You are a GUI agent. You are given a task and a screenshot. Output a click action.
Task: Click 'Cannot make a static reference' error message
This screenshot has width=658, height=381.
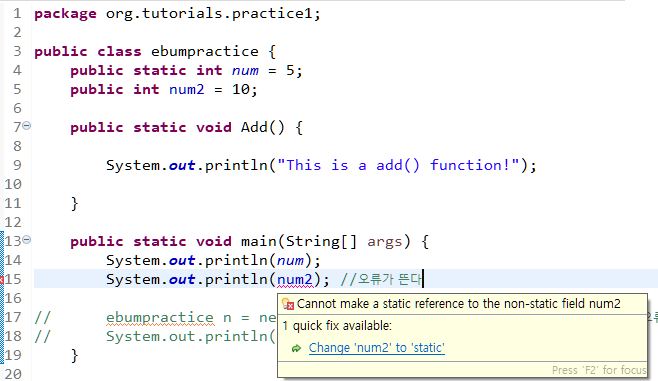tap(458, 304)
